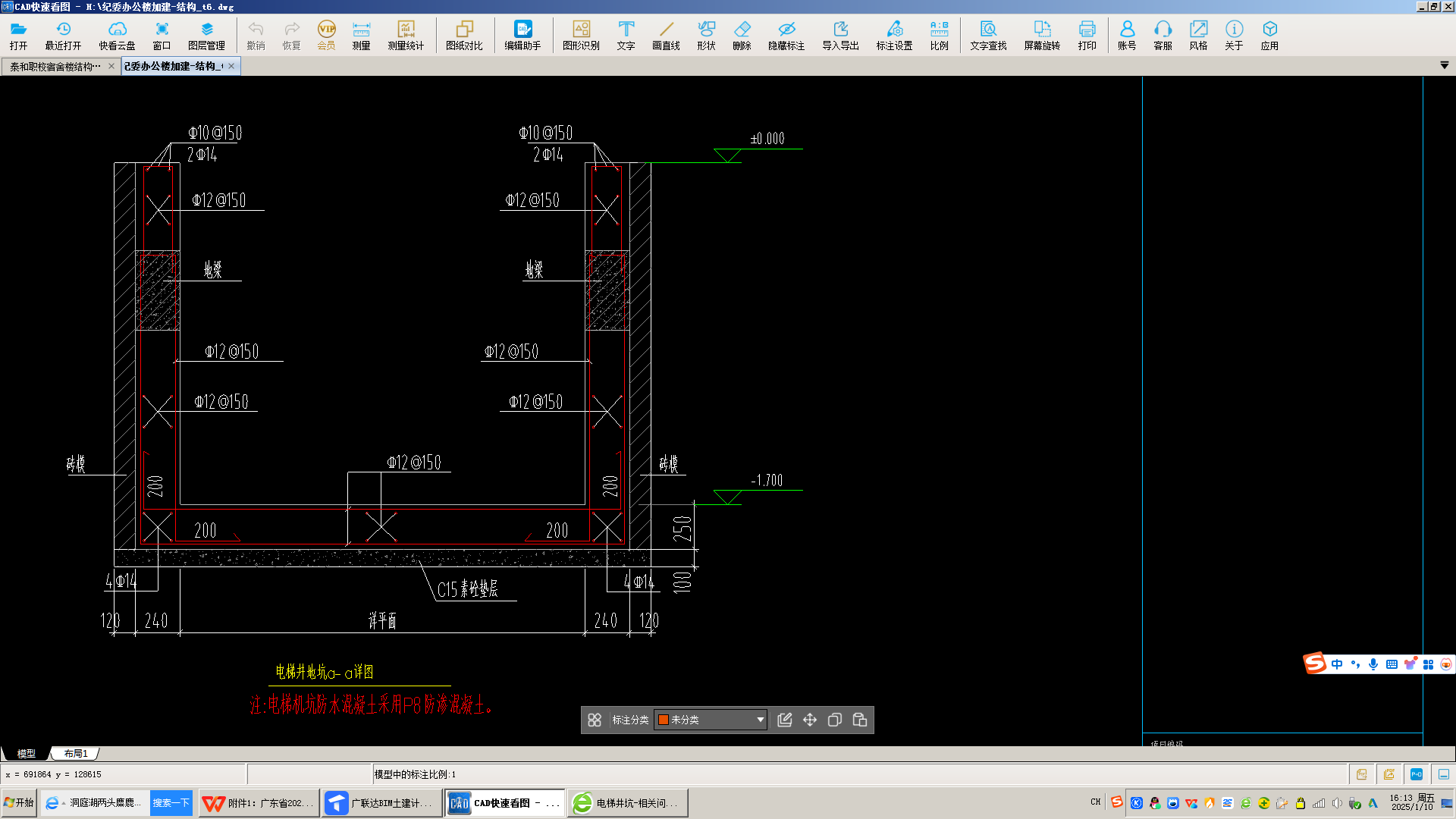The width and height of the screenshot is (1456, 819).
Task: Open a drawing with 打开 icon
Action: [18, 35]
